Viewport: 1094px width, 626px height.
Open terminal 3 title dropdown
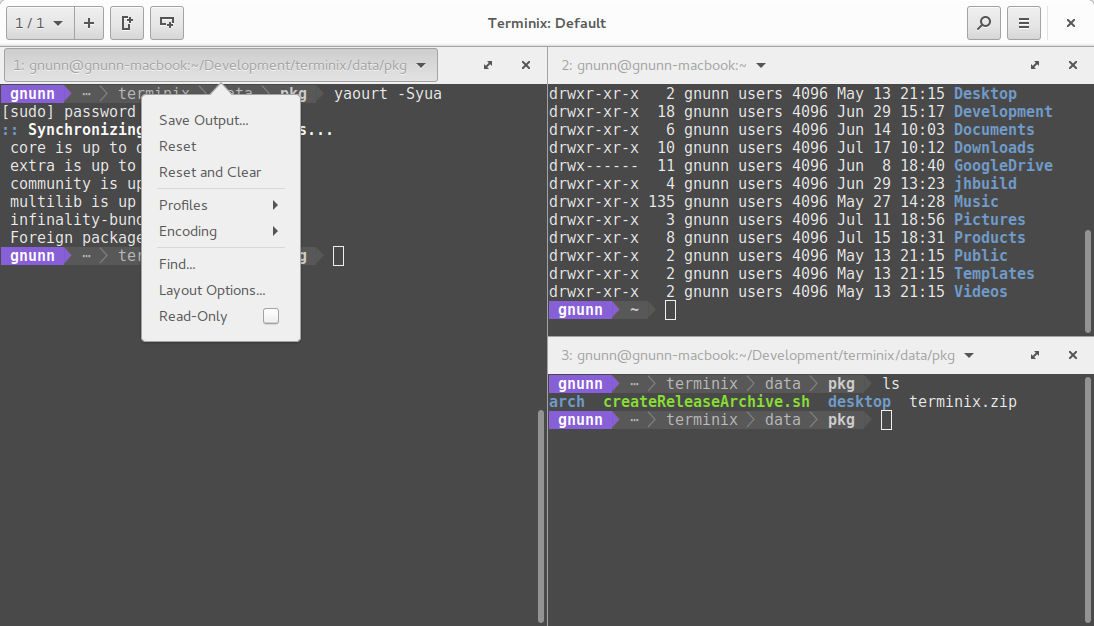click(967, 354)
